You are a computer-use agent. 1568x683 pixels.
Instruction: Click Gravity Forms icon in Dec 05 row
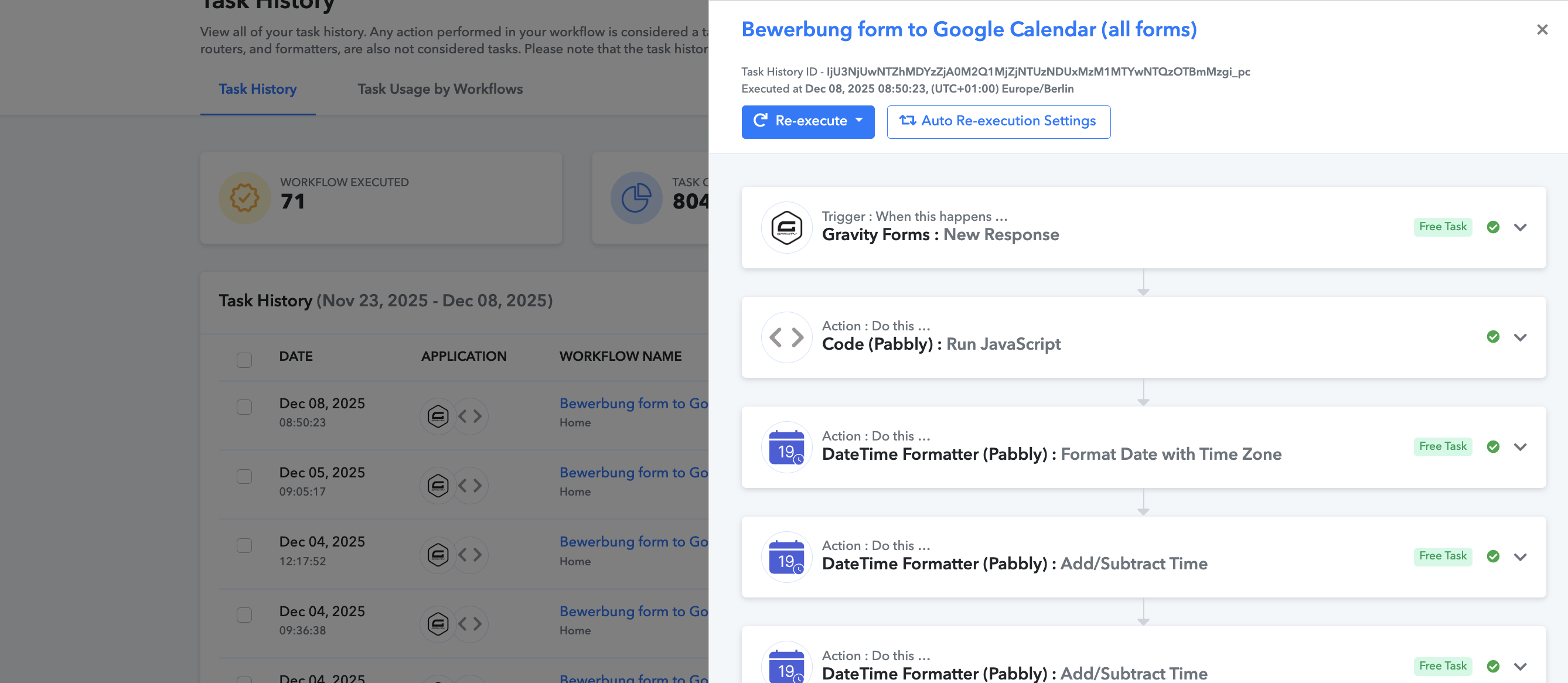tap(438, 485)
